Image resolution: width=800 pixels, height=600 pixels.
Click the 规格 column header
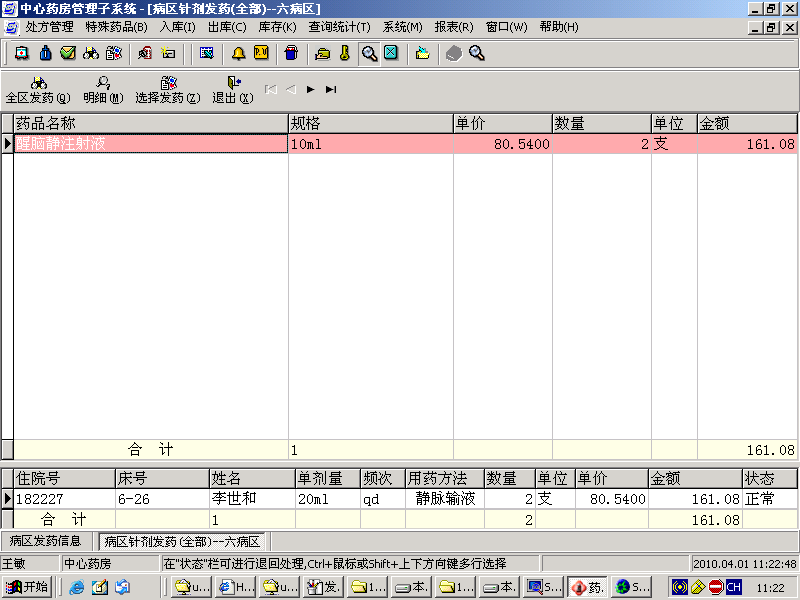[x=371, y=123]
